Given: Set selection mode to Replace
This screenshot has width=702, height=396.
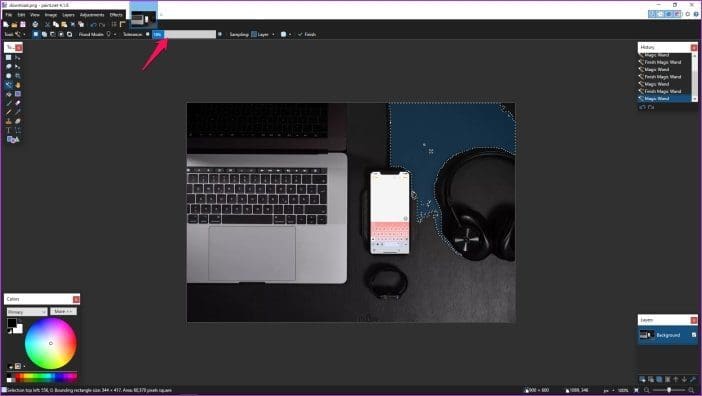Looking at the screenshot, I should pos(36,34).
